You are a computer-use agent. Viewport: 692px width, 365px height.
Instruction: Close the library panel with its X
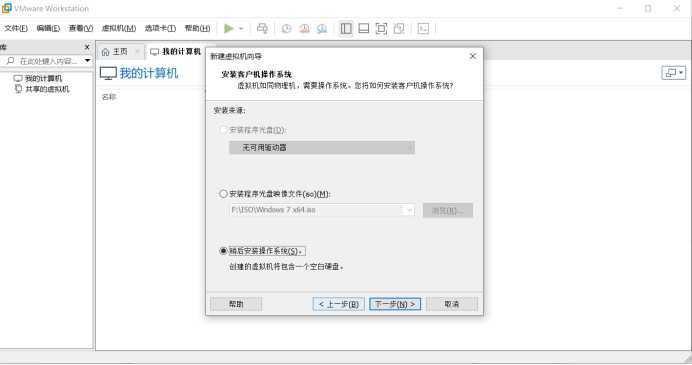87,47
